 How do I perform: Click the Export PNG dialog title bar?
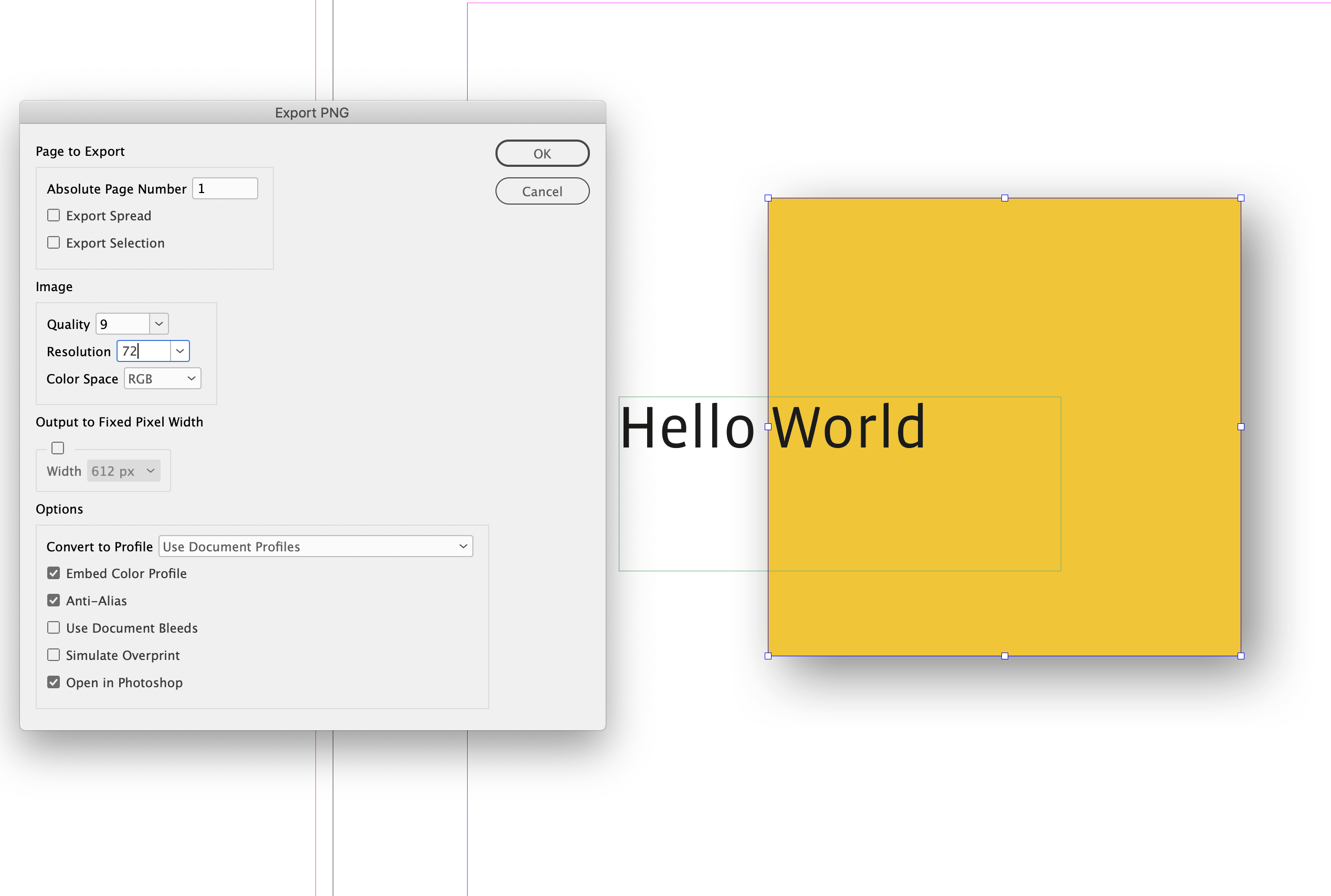pos(312,112)
